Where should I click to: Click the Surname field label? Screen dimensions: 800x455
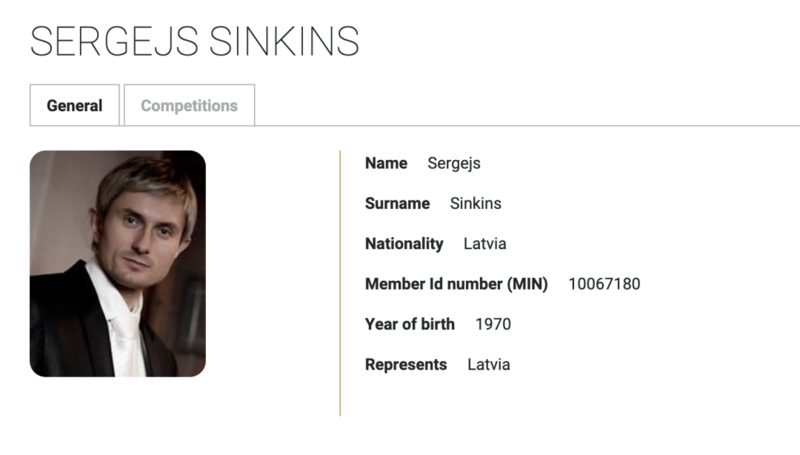click(x=397, y=204)
